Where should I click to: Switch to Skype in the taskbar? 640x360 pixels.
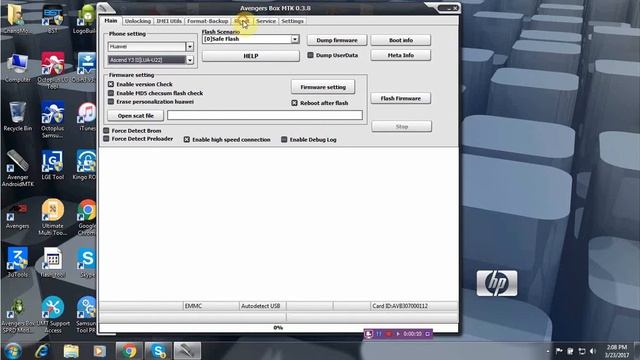pyautogui.click(x=158, y=351)
